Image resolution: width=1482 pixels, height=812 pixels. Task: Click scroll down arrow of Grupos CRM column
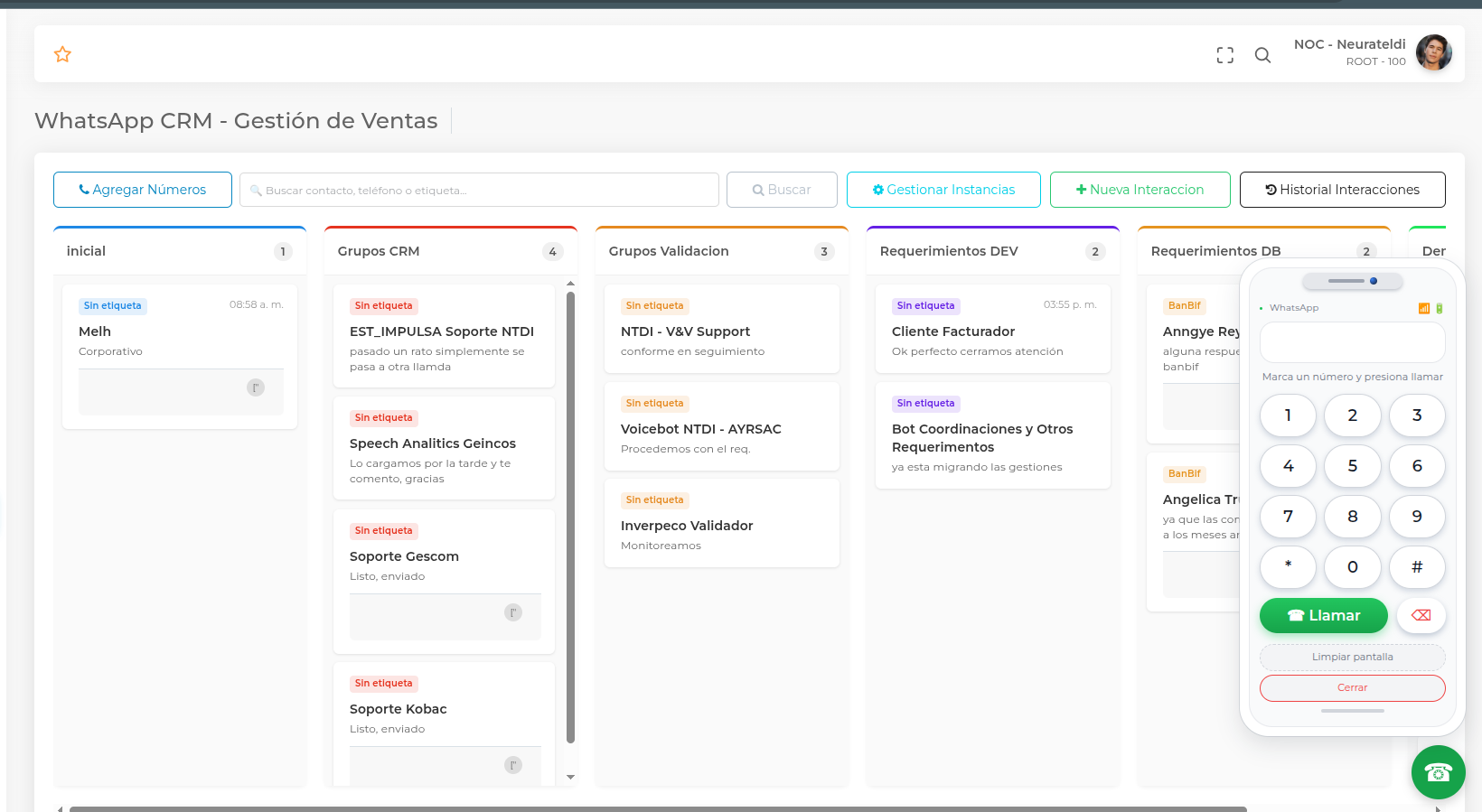point(570,777)
